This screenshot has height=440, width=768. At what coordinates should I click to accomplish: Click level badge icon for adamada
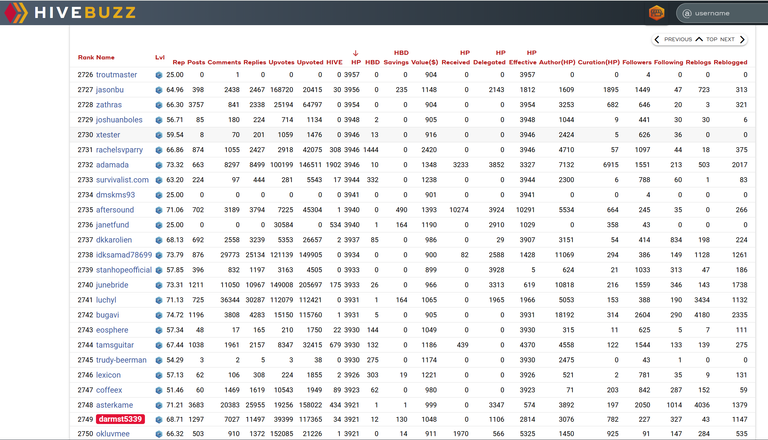pyautogui.click(x=159, y=165)
